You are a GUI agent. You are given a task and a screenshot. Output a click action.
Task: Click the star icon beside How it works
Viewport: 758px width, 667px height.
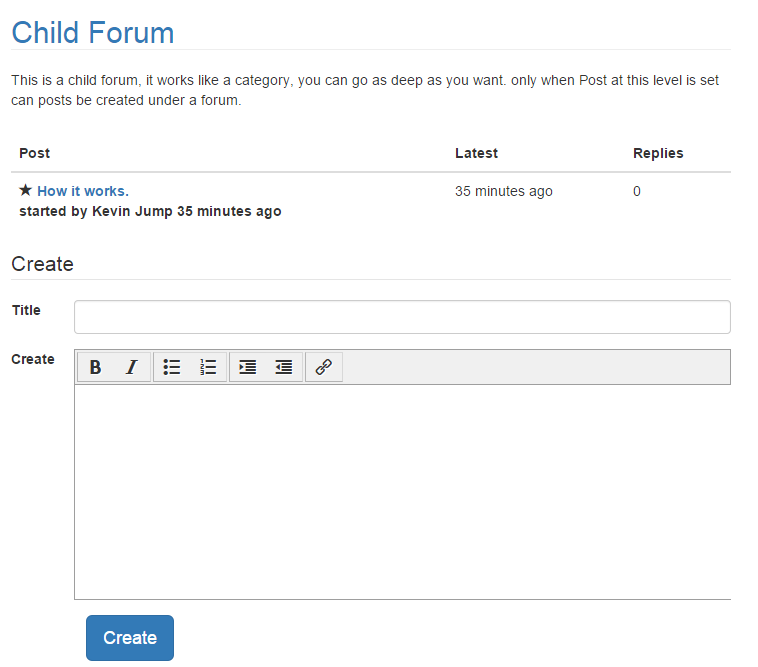26,190
